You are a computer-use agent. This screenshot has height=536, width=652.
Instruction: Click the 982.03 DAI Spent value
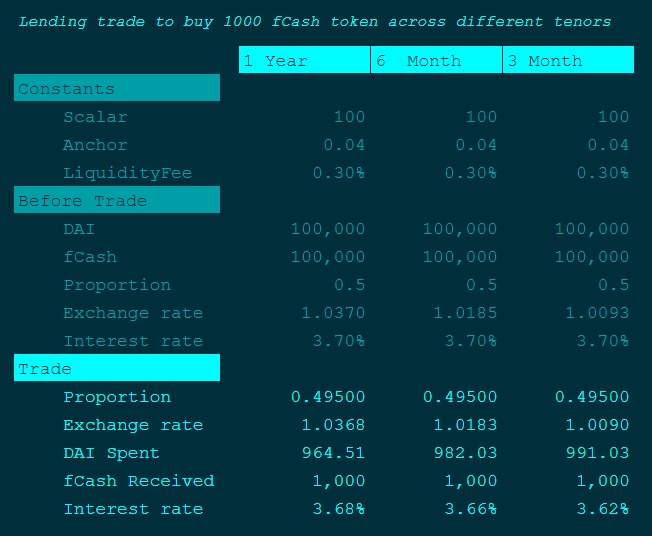pyautogui.click(x=465, y=453)
